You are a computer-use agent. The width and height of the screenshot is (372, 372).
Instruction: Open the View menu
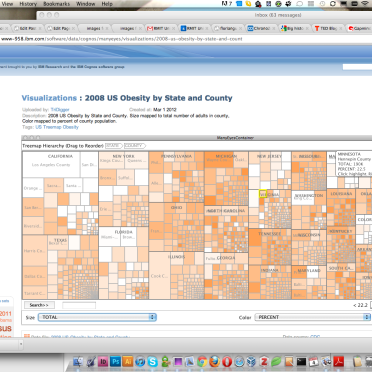[x=7, y=4]
